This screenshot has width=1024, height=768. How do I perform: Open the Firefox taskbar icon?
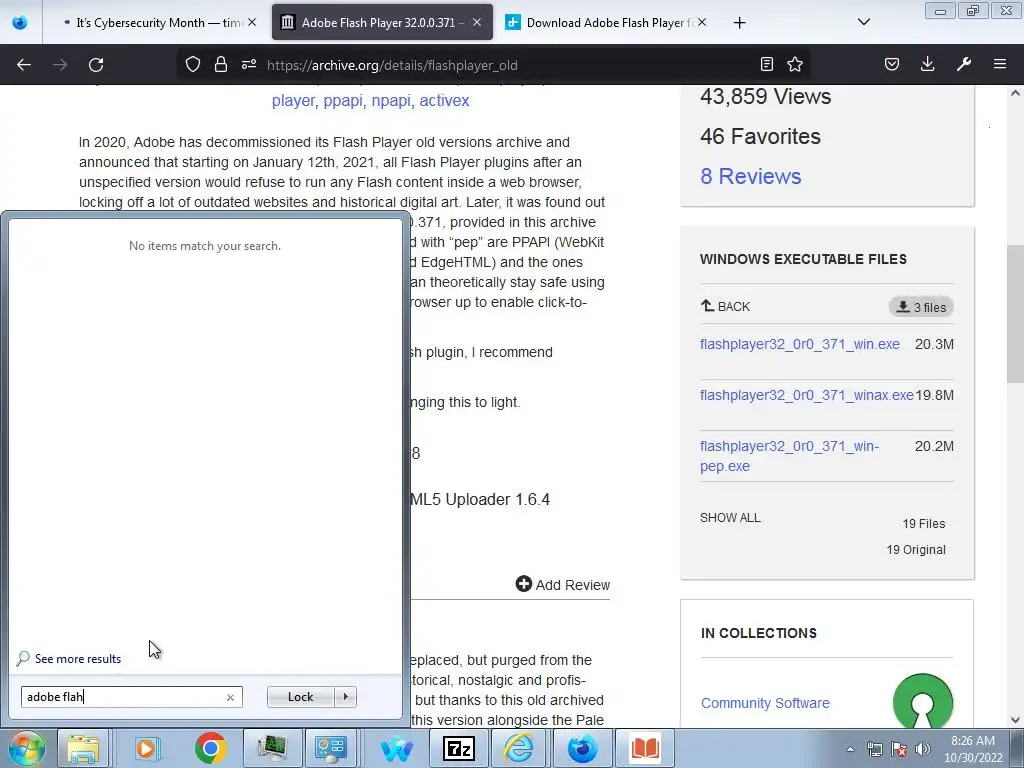pos(582,748)
